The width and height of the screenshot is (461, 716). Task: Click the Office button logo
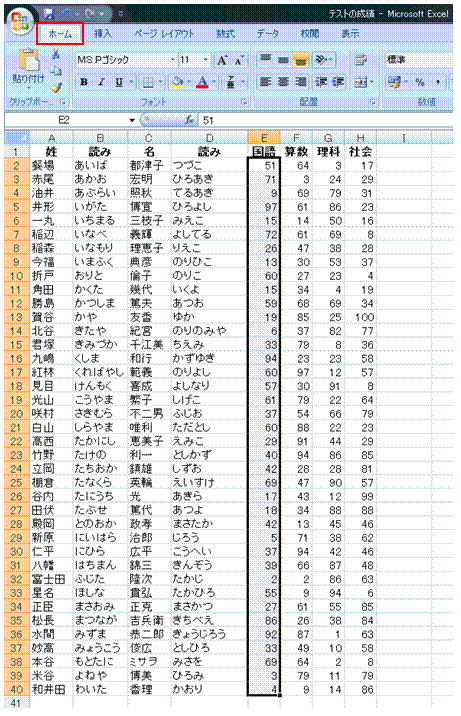[19, 21]
